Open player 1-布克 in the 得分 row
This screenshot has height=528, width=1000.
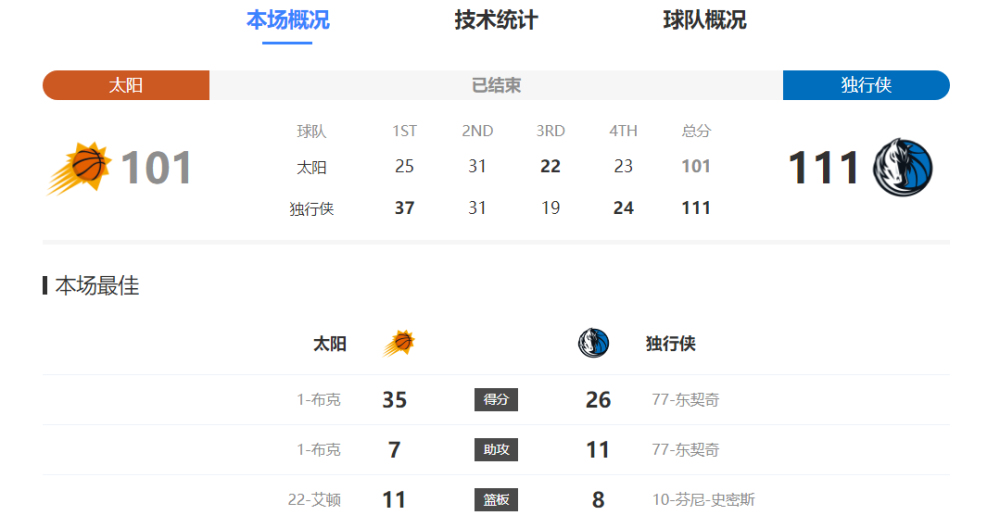pyautogui.click(x=318, y=400)
